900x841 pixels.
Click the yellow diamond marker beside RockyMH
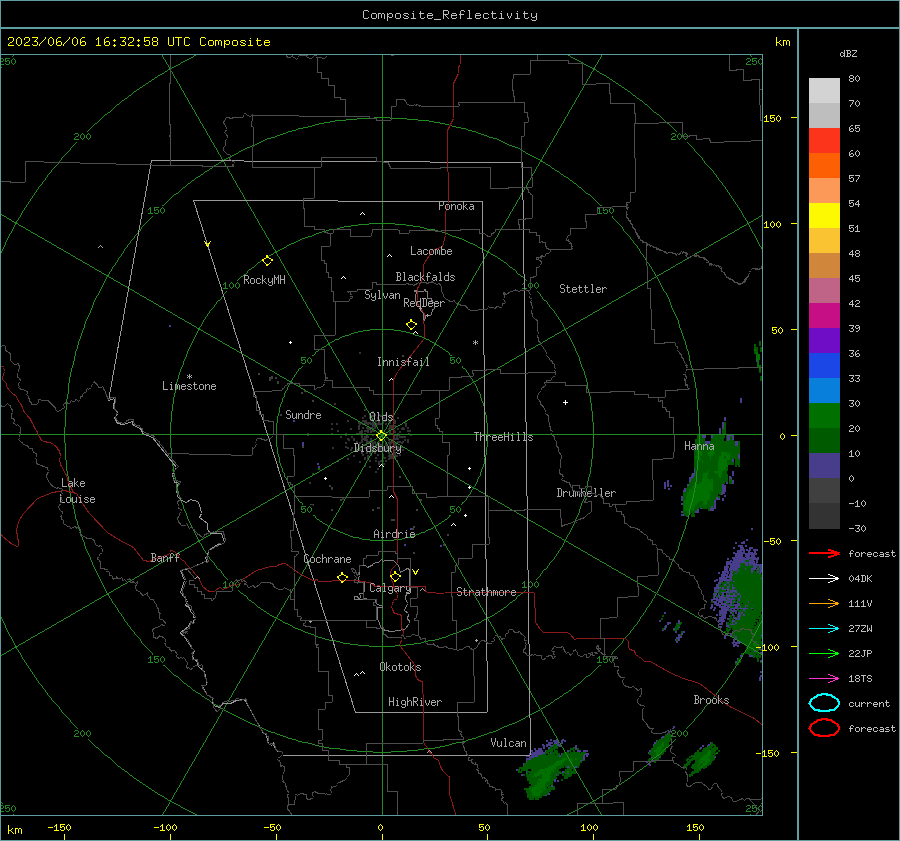267,261
